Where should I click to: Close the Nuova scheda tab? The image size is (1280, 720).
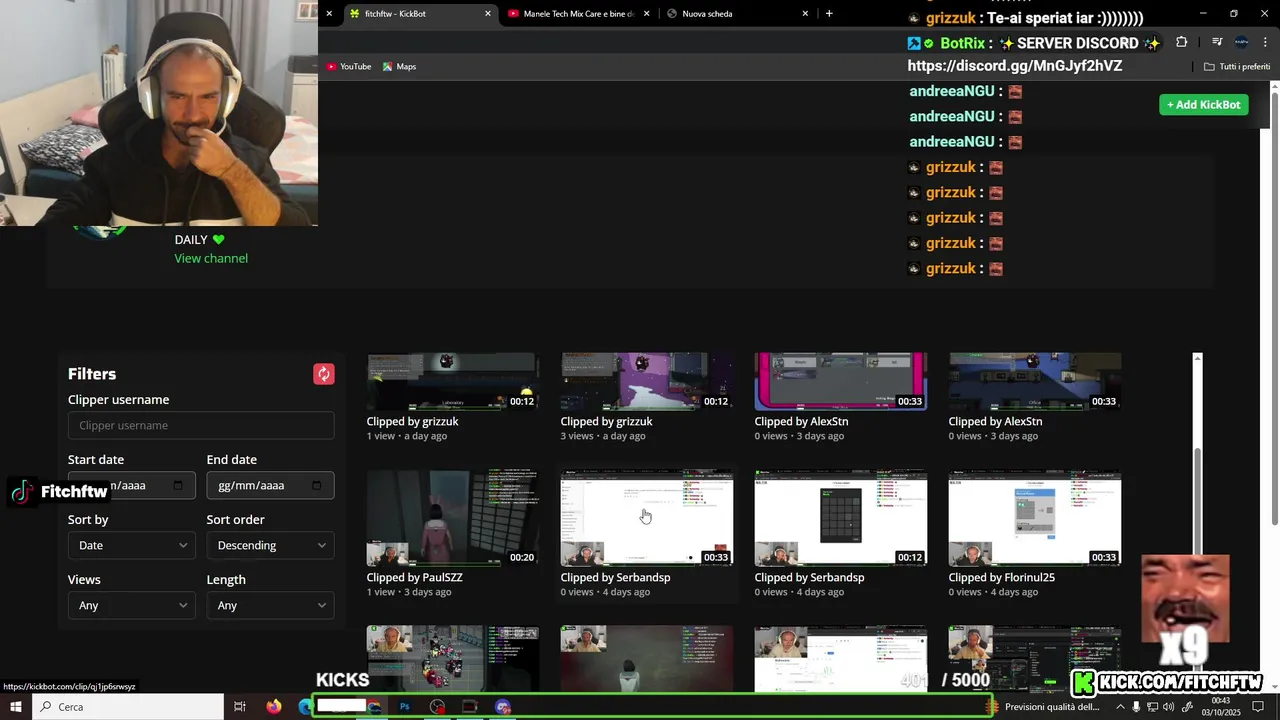coord(805,14)
